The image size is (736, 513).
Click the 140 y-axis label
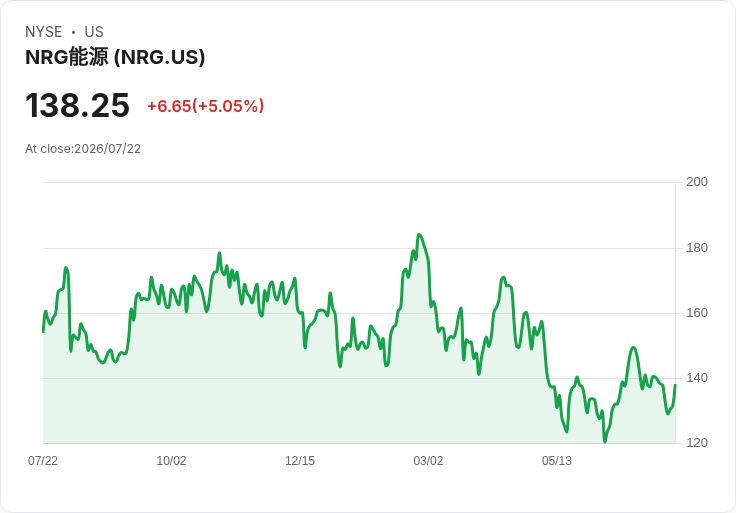(x=697, y=378)
